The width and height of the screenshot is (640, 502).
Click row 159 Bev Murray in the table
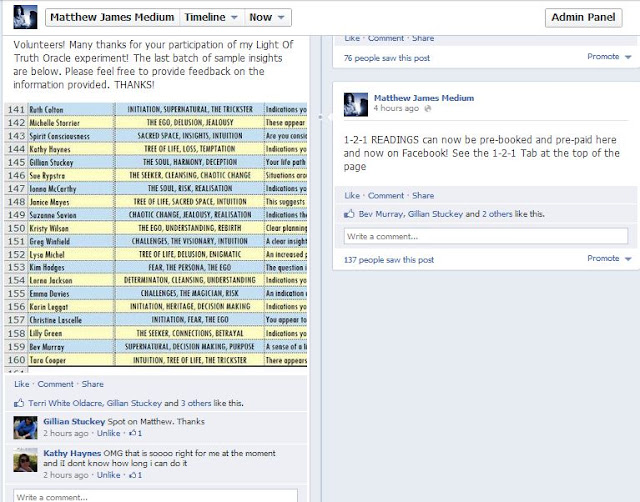(156, 347)
